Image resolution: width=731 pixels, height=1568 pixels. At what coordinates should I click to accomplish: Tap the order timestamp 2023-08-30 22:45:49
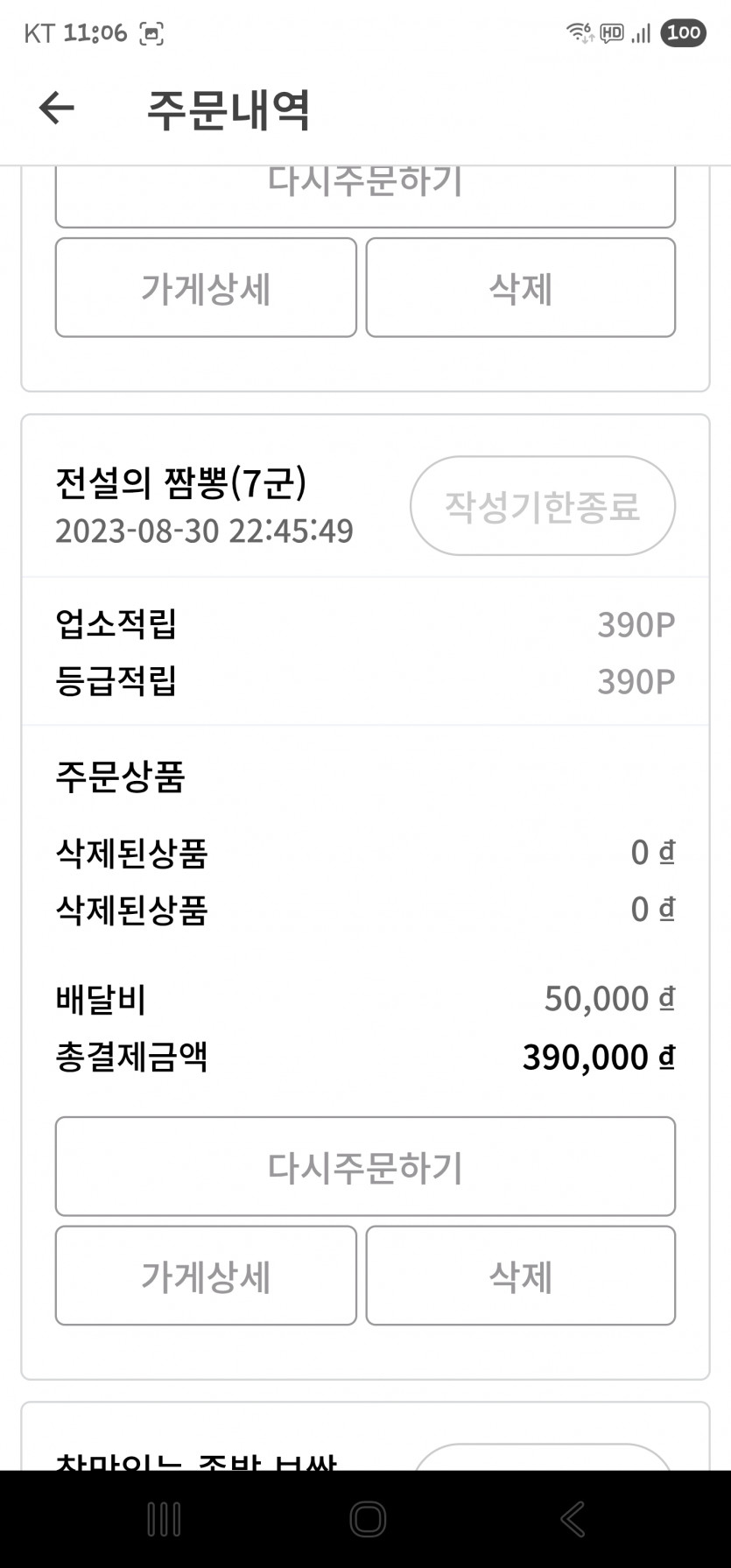click(204, 531)
